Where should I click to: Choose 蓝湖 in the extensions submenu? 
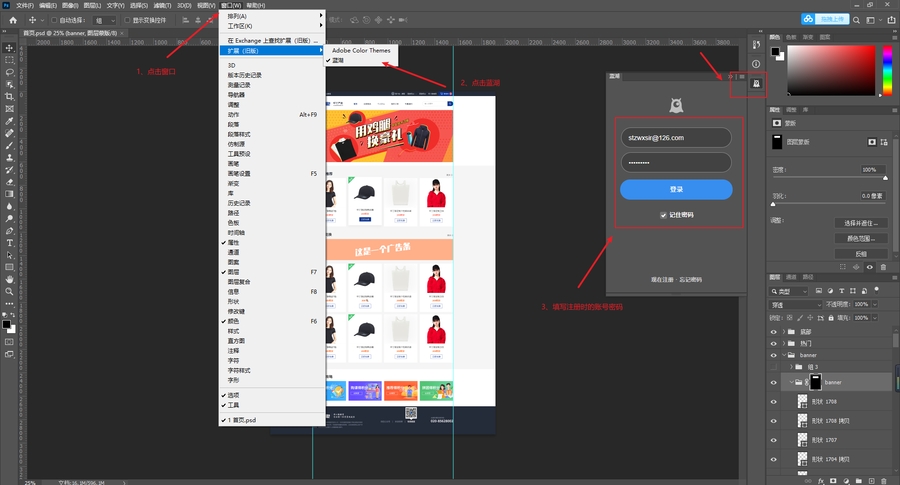click(338, 60)
